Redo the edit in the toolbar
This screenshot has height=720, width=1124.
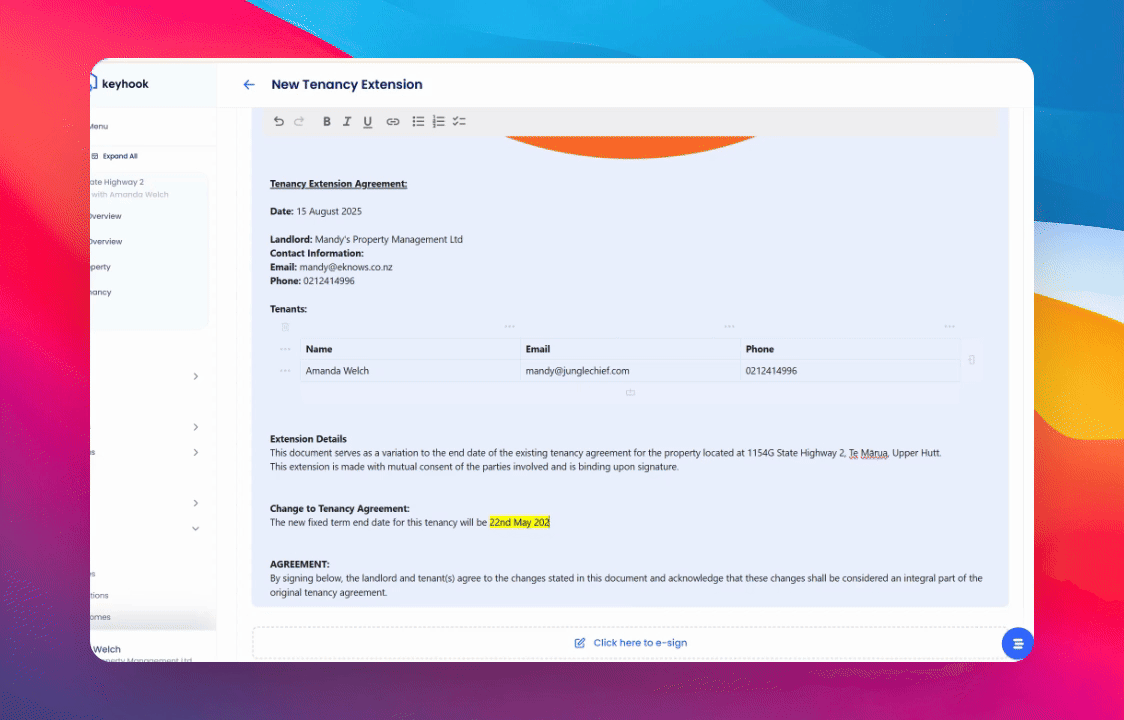299,121
